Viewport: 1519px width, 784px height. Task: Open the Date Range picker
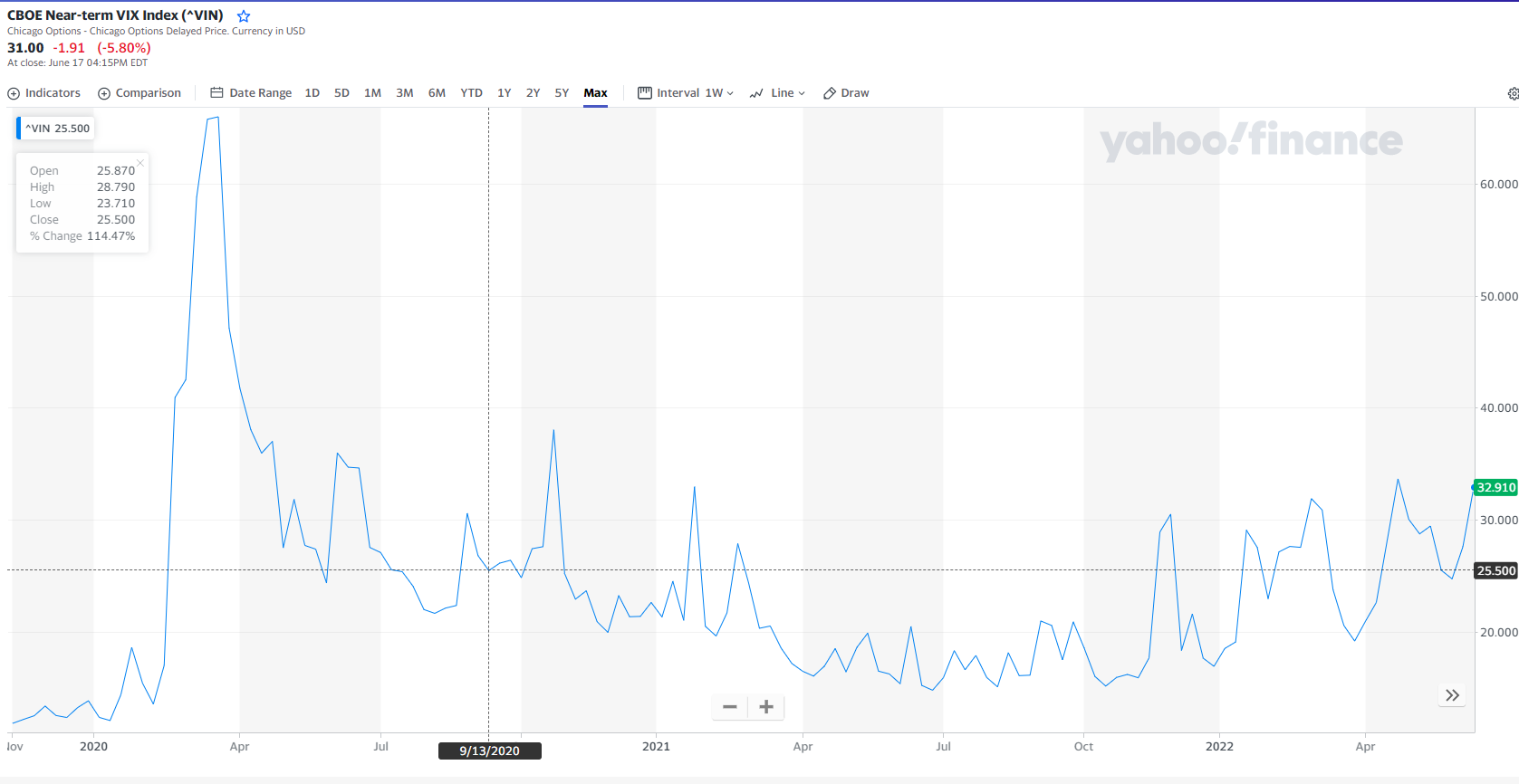[x=251, y=93]
